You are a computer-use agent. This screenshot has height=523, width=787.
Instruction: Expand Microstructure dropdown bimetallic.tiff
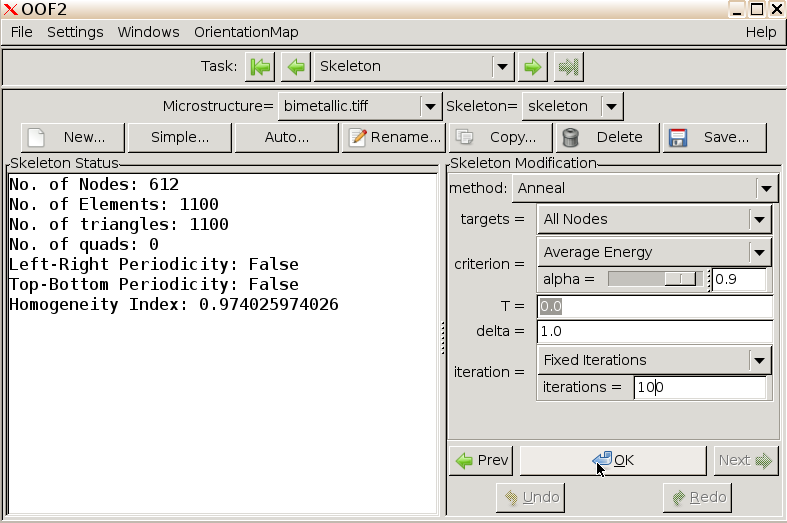click(359, 105)
